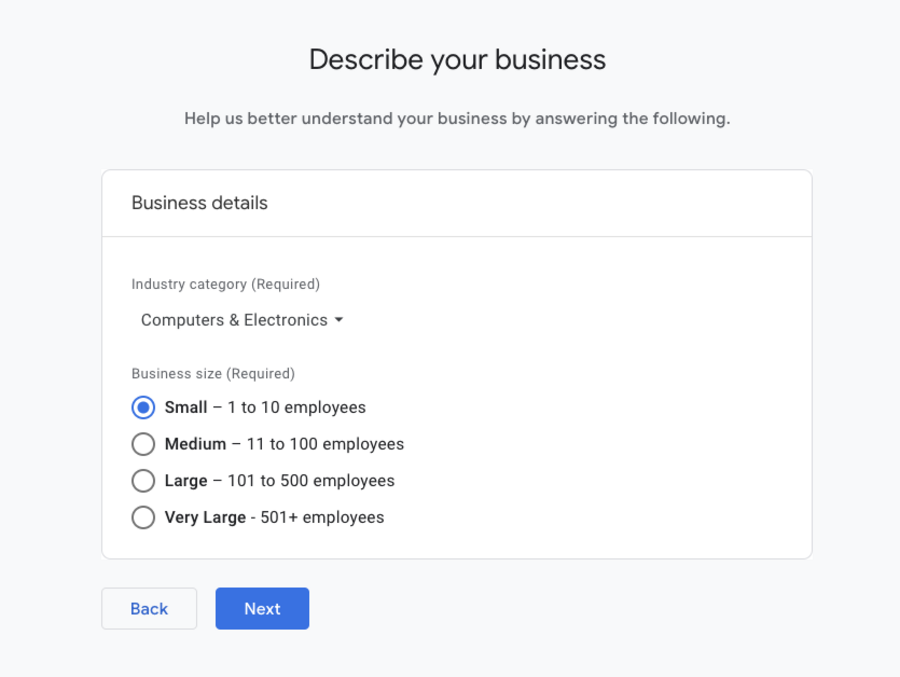Click the '501+ employees' label text
Viewport: 900px width, 677px height.
tap(322, 517)
